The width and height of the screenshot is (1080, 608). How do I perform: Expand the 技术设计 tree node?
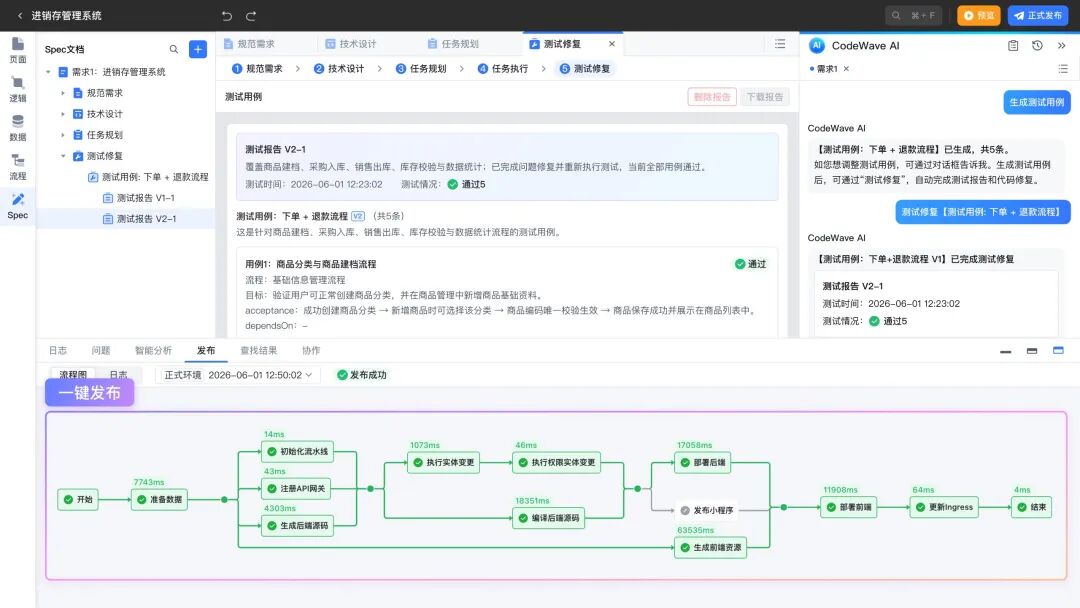(63, 114)
